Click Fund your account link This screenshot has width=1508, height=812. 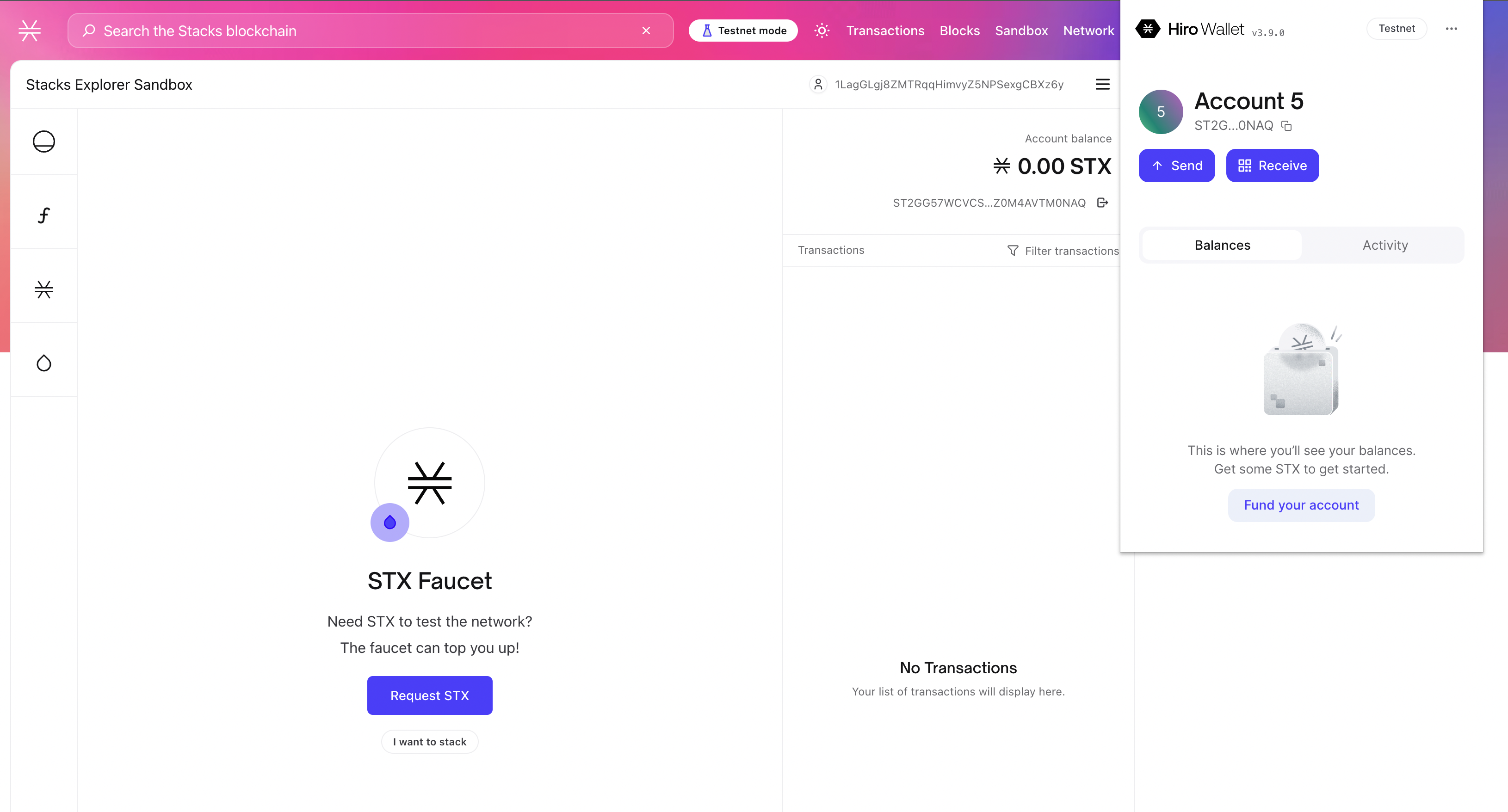pyautogui.click(x=1301, y=505)
